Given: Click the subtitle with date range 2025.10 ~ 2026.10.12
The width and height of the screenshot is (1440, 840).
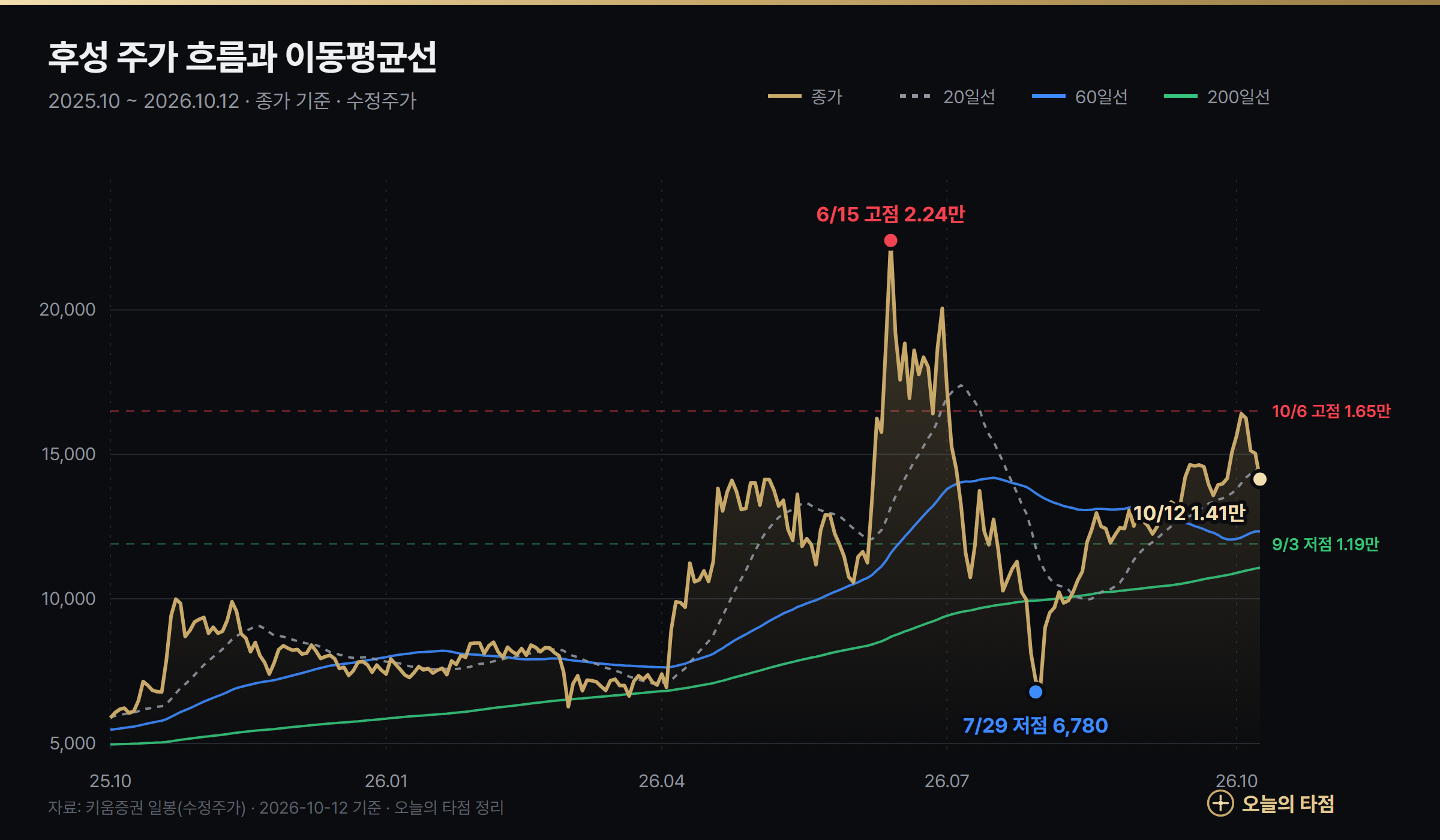Looking at the screenshot, I should click(232, 101).
